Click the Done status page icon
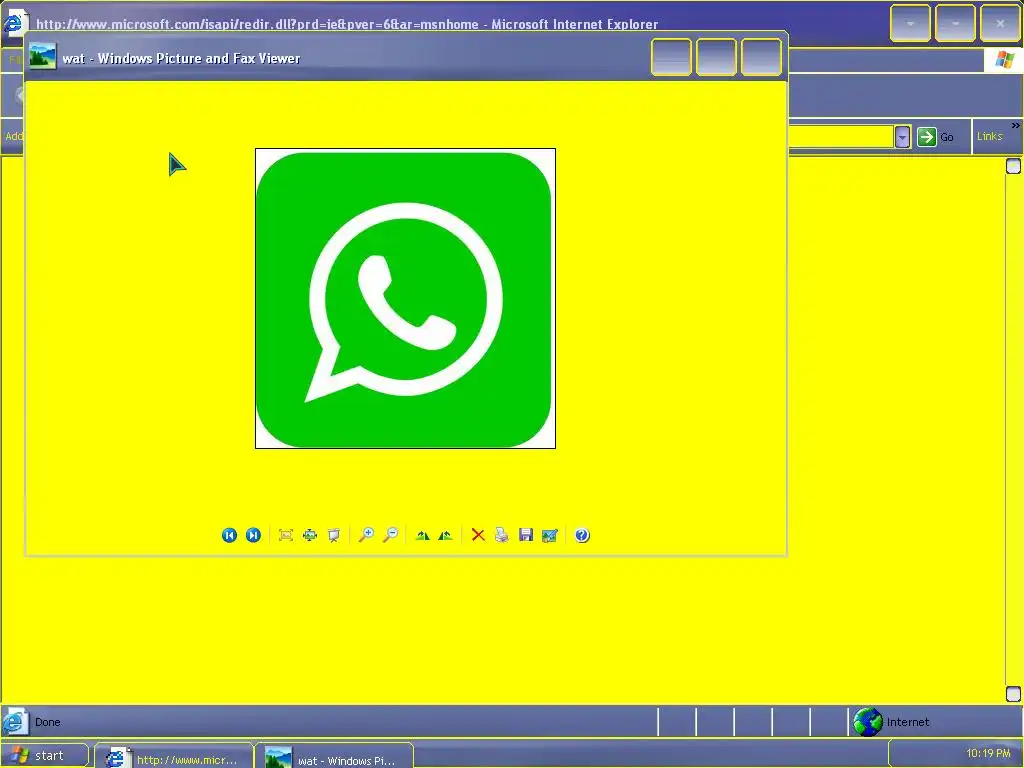 (14, 722)
